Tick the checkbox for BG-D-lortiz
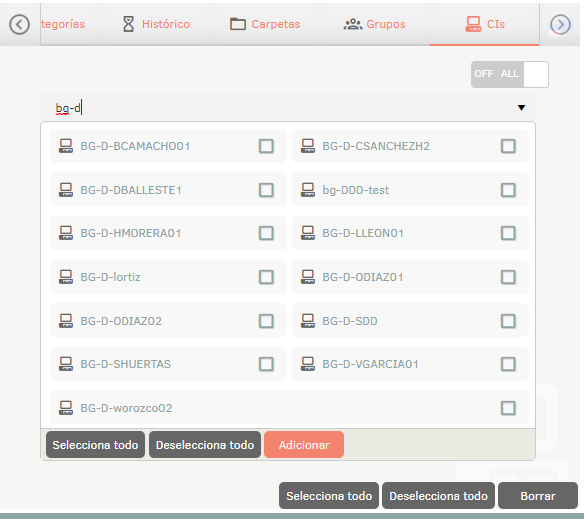The height and width of the screenshot is (519, 584). click(266, 277)
